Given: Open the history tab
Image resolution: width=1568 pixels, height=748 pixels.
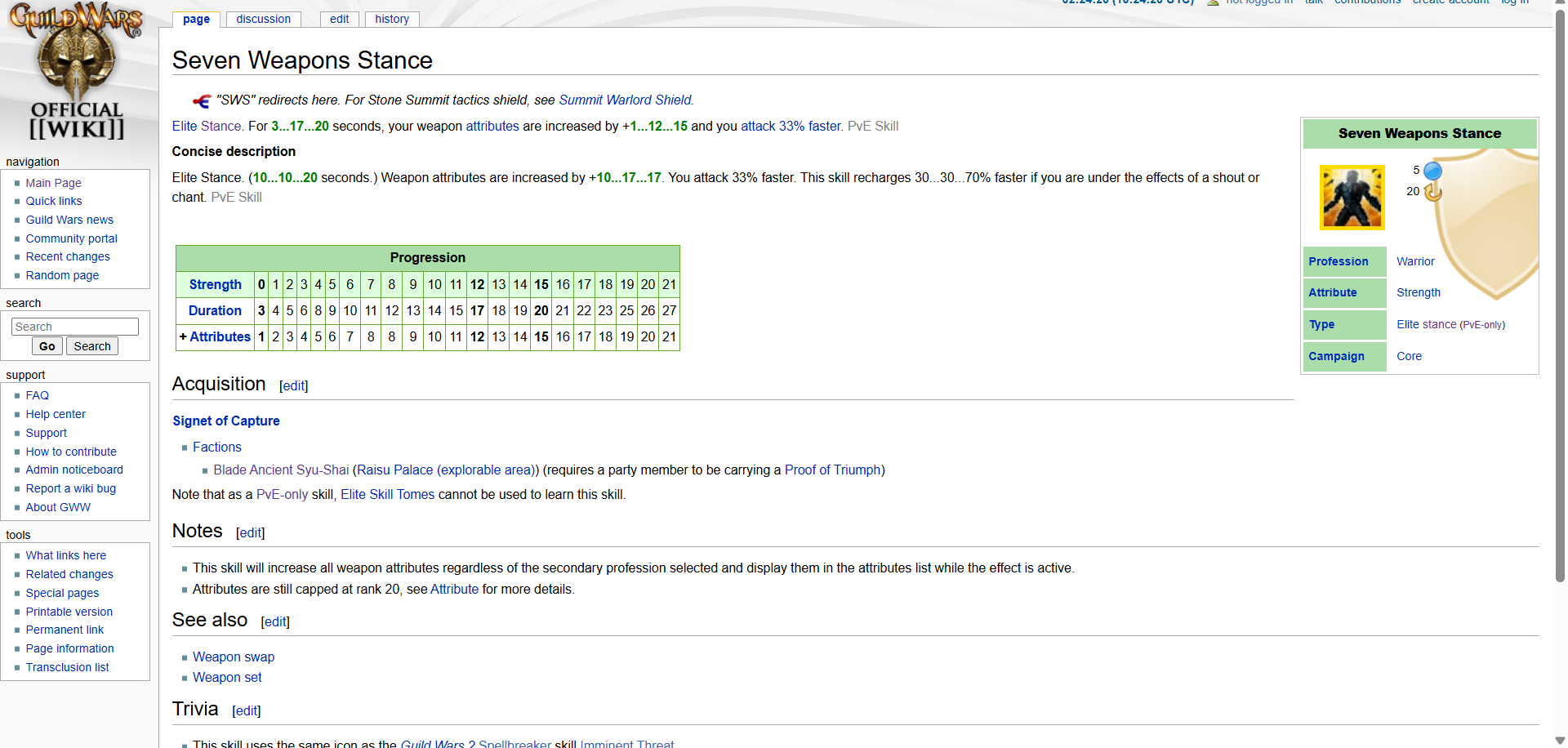Looking at the screenshot, I should point(392,19).
